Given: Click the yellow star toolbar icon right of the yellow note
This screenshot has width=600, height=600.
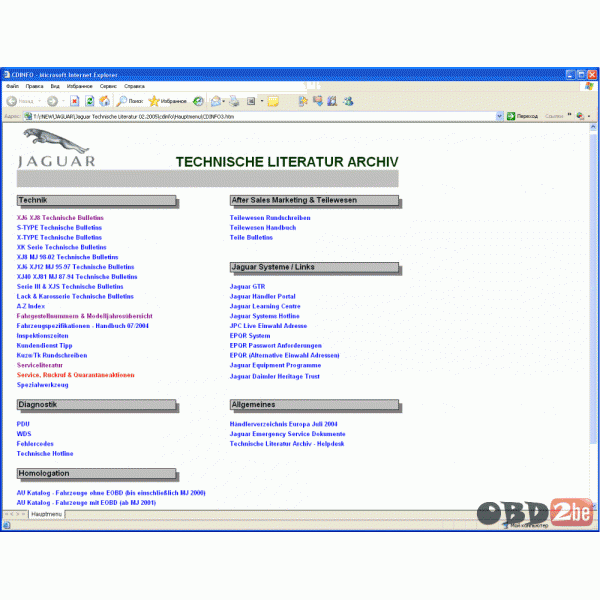Looking at the screenshot, I should tap(303, 101).
